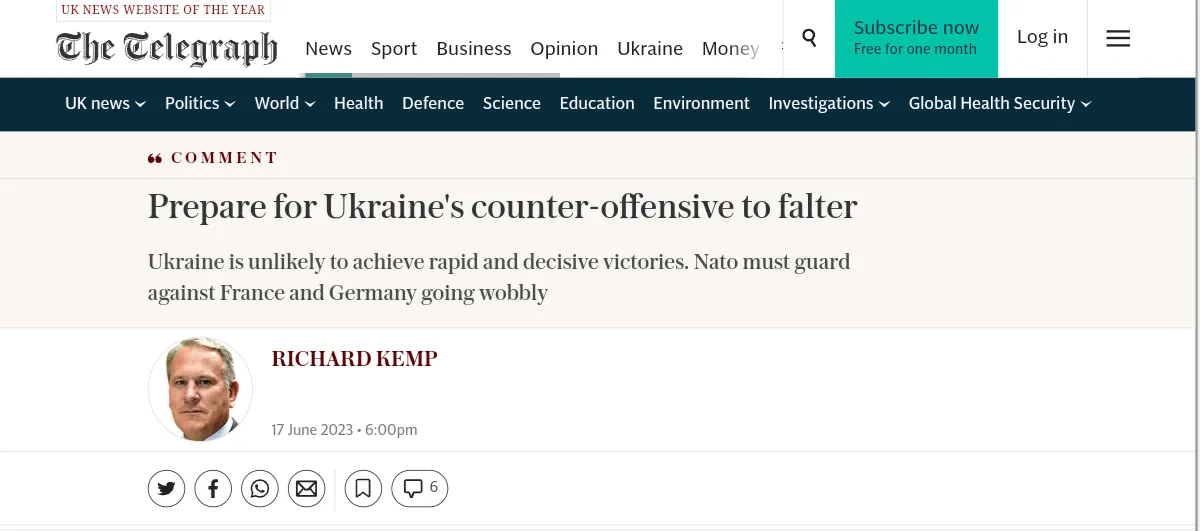Expand the Investigations dropdown
Viewport: 1200px width, 531px height.
click(829, 103)
